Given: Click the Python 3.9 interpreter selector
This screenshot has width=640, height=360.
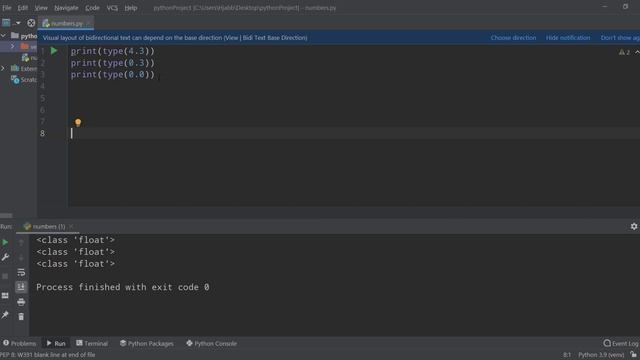Looking at the screenshot, I should click(601, 355).
